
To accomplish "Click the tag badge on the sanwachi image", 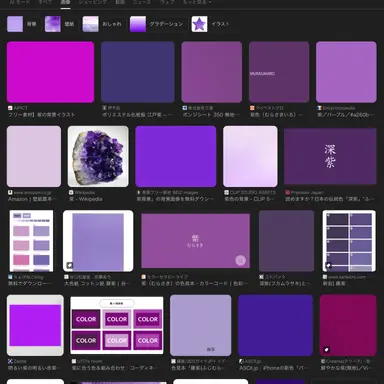I will pyautogui.click(x=329, y=265).
